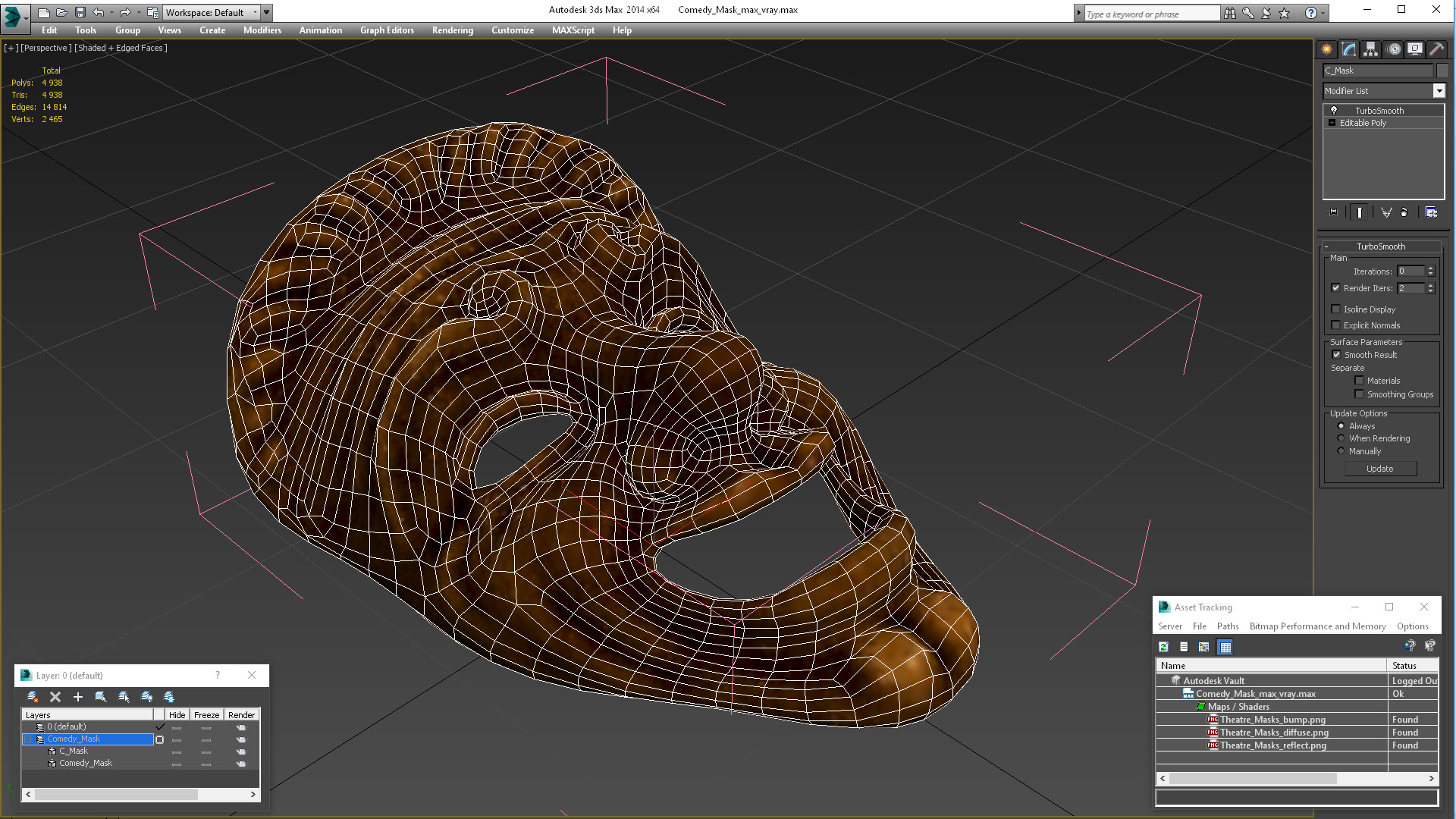1456x819 pixels.
Task: Click Remove Modifier trash can icon
Action: [x=1404, y=212]
